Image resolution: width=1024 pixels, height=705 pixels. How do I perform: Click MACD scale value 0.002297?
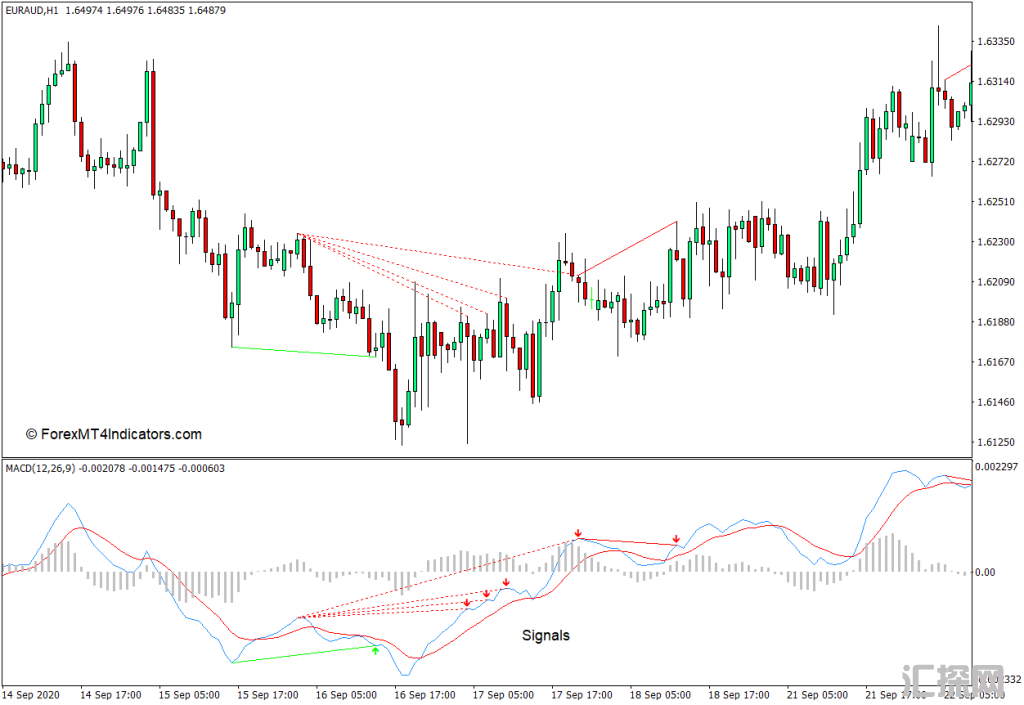coord(997,467)
